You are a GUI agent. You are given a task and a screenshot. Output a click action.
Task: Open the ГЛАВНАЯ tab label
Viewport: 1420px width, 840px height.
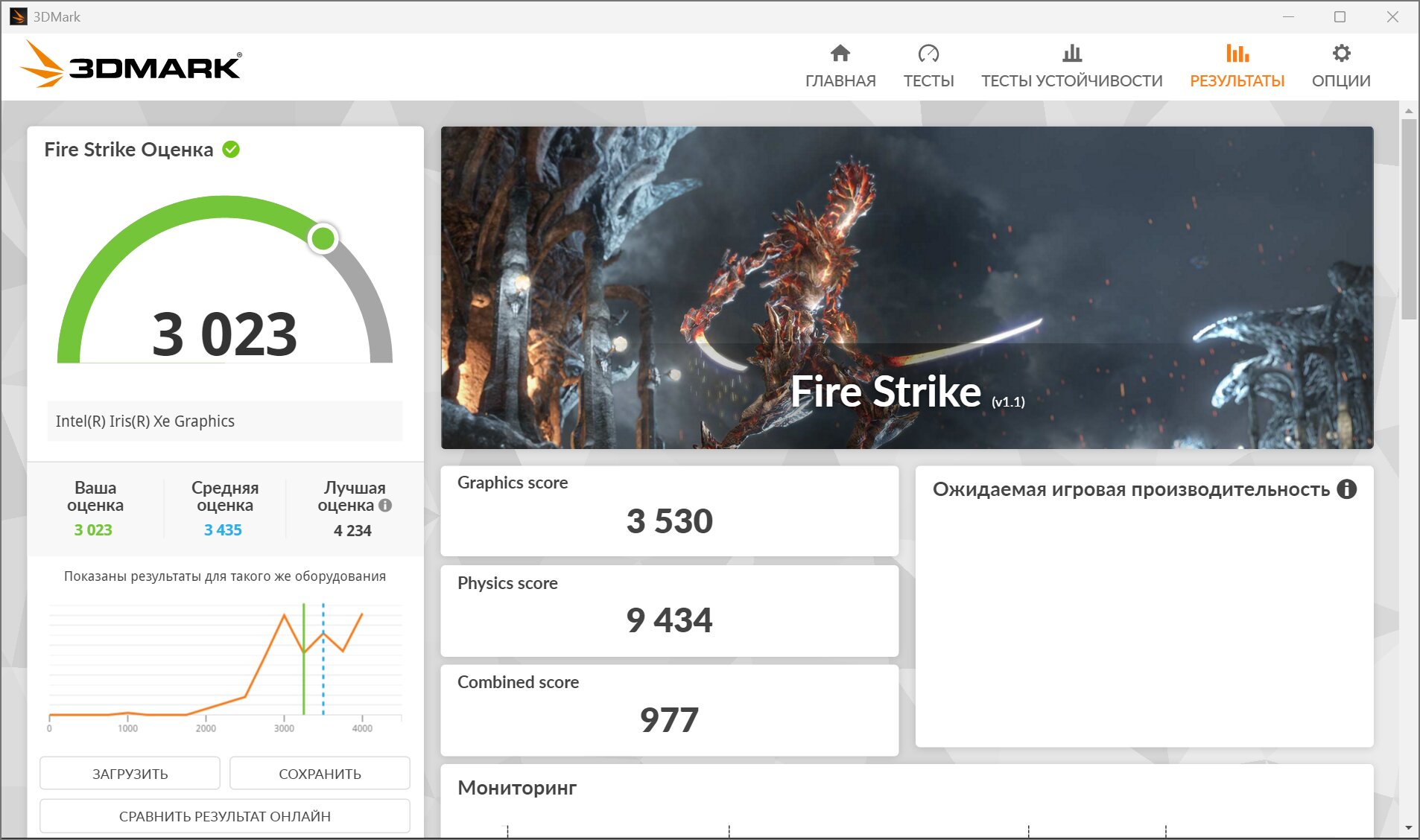point(840,80)
